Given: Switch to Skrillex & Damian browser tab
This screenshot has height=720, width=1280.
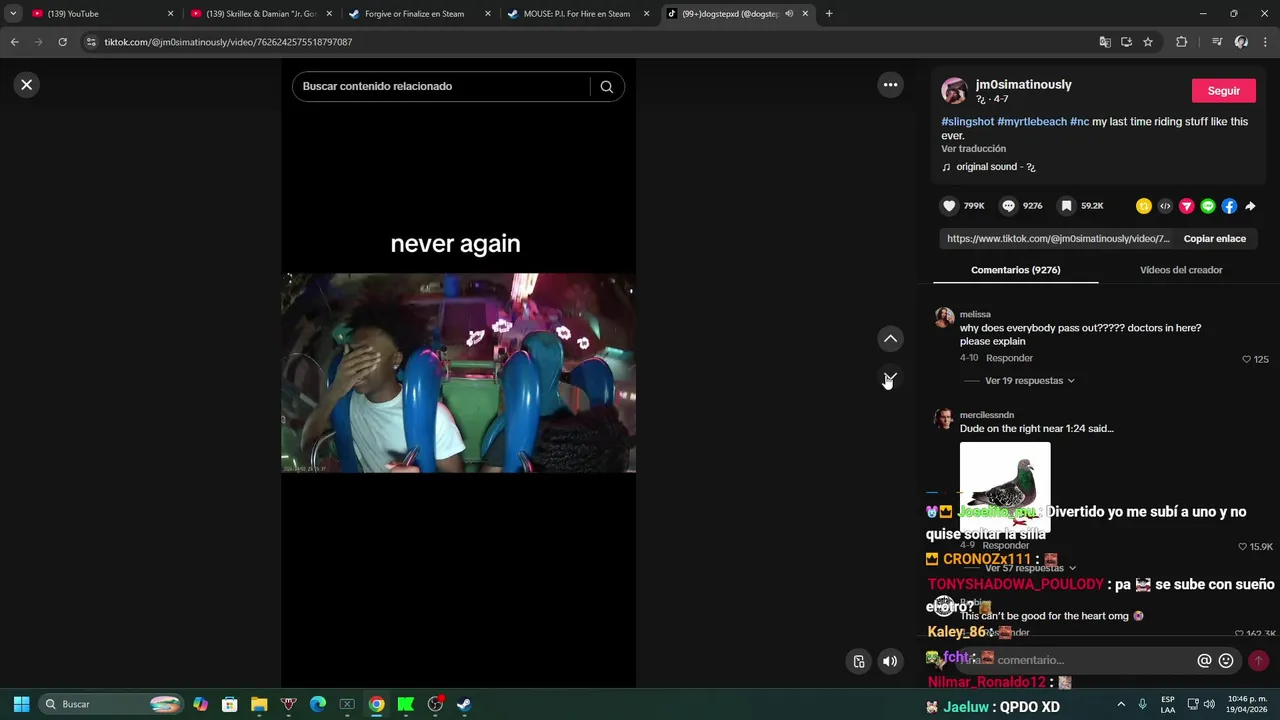Looking at the screenshot, I should tap(261, 14).
